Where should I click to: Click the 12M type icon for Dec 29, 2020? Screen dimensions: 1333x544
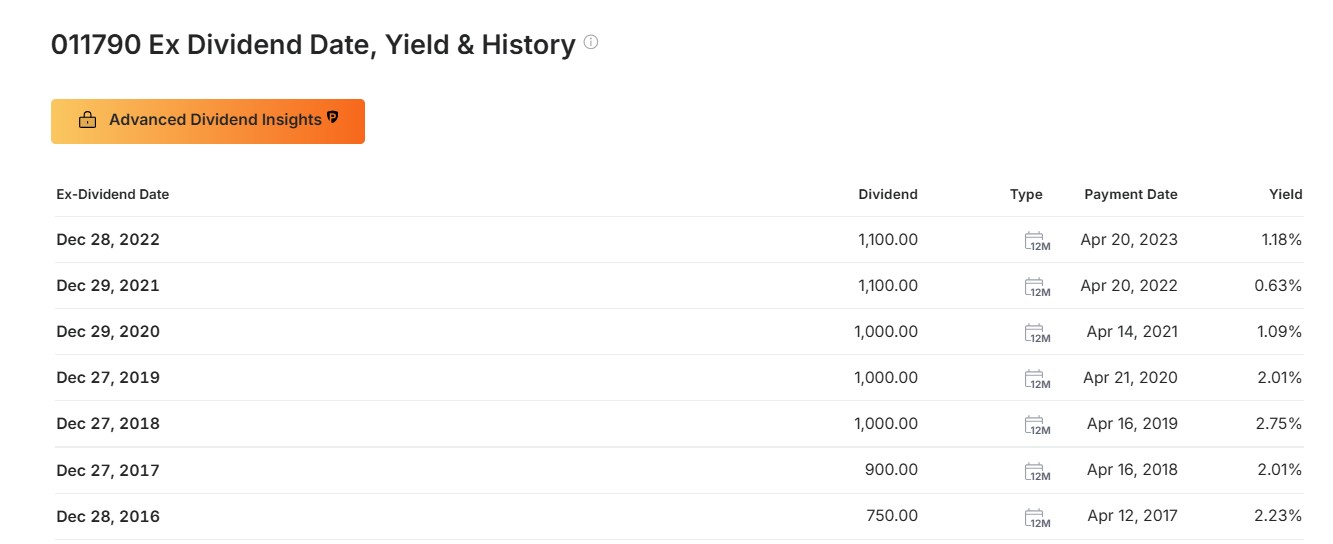(x=1037, y=333)
